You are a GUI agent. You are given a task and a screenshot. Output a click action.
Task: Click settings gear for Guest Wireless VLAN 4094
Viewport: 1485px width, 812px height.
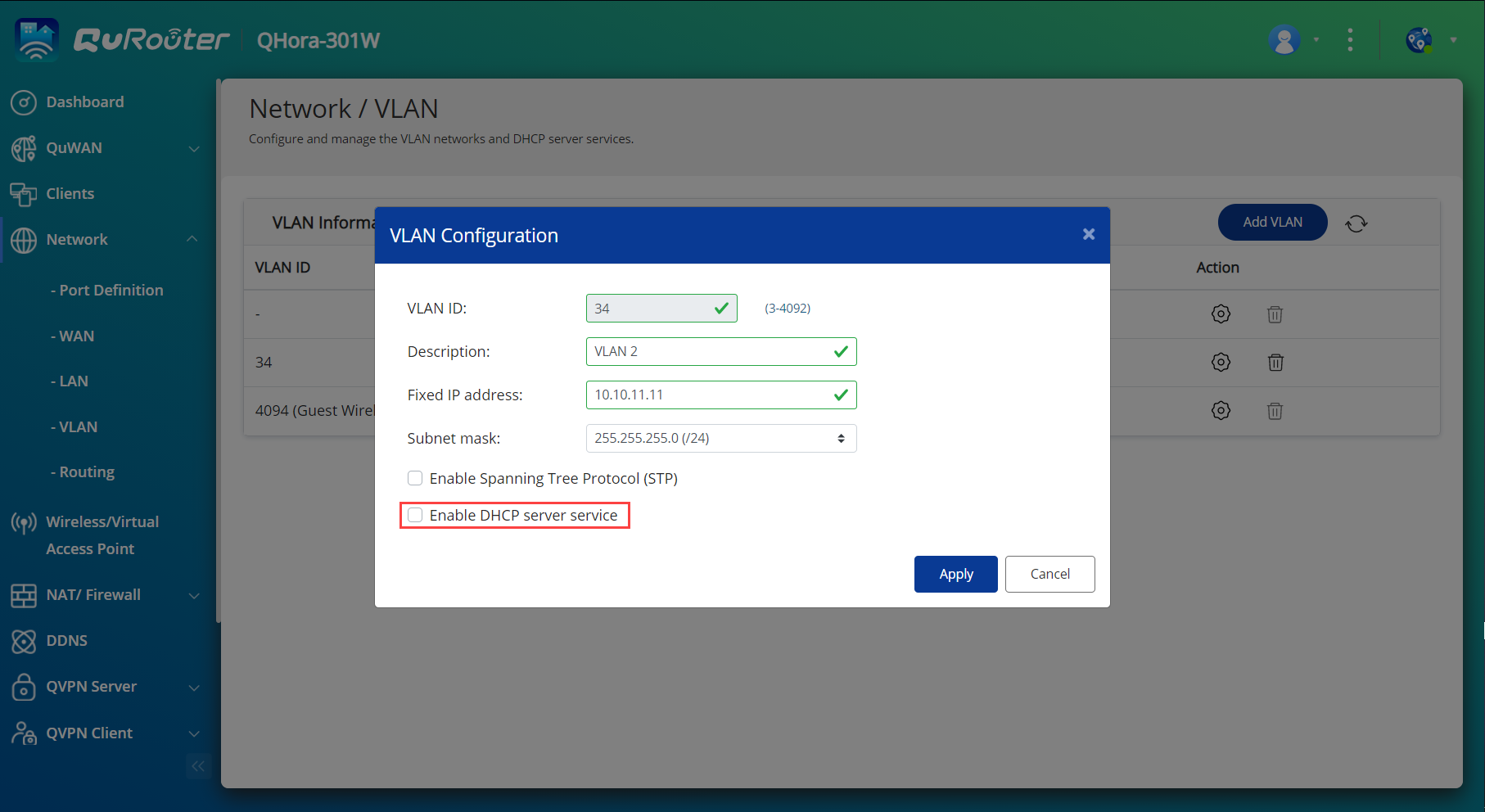[x=1221, y=410]
